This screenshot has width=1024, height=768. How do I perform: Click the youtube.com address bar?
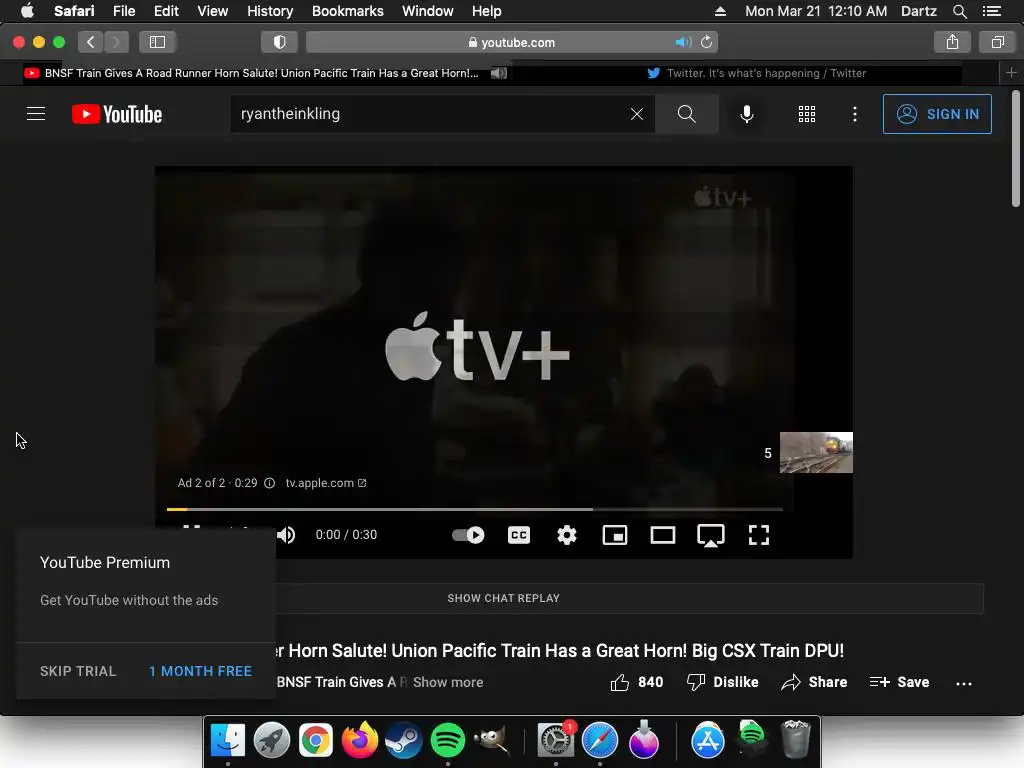click(512, 42)
